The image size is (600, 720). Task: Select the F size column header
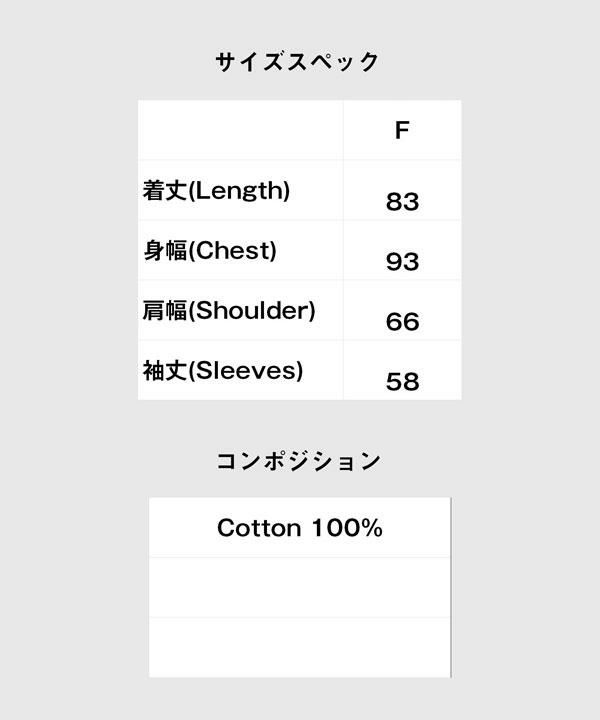coord(402,131)
